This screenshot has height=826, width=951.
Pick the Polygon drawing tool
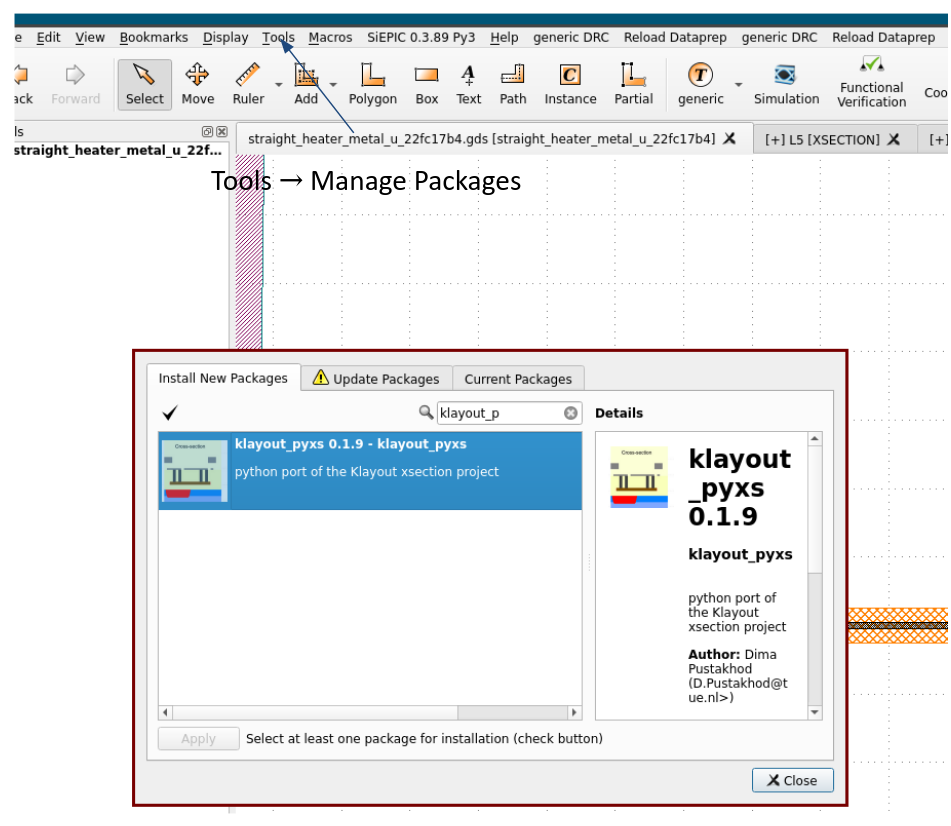coord(372,84)
